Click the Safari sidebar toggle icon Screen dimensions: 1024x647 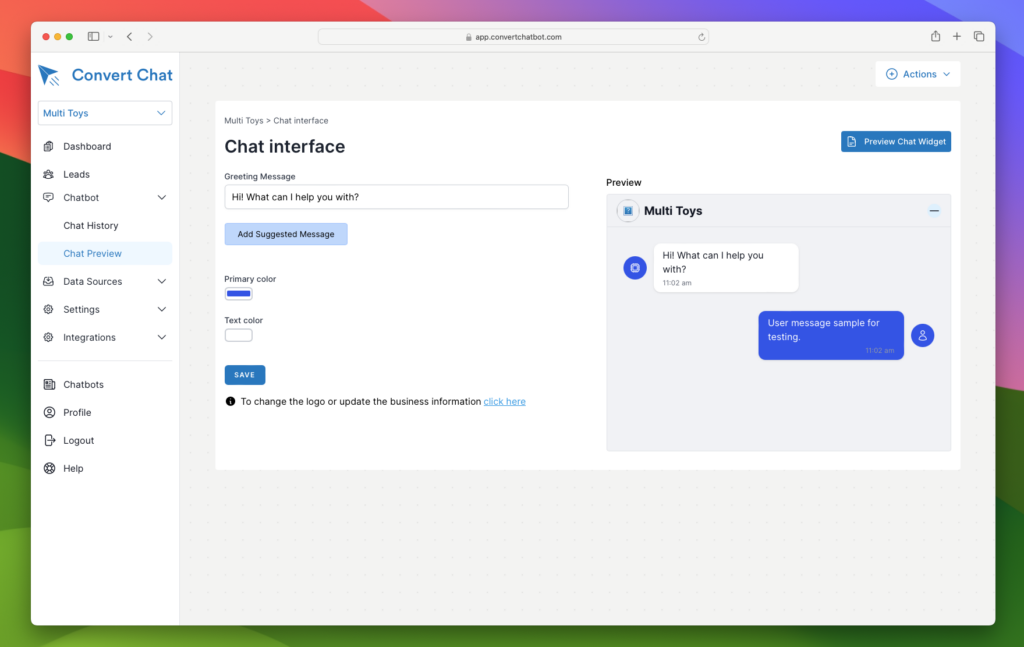pyautogui.click(x=93, y=37)
